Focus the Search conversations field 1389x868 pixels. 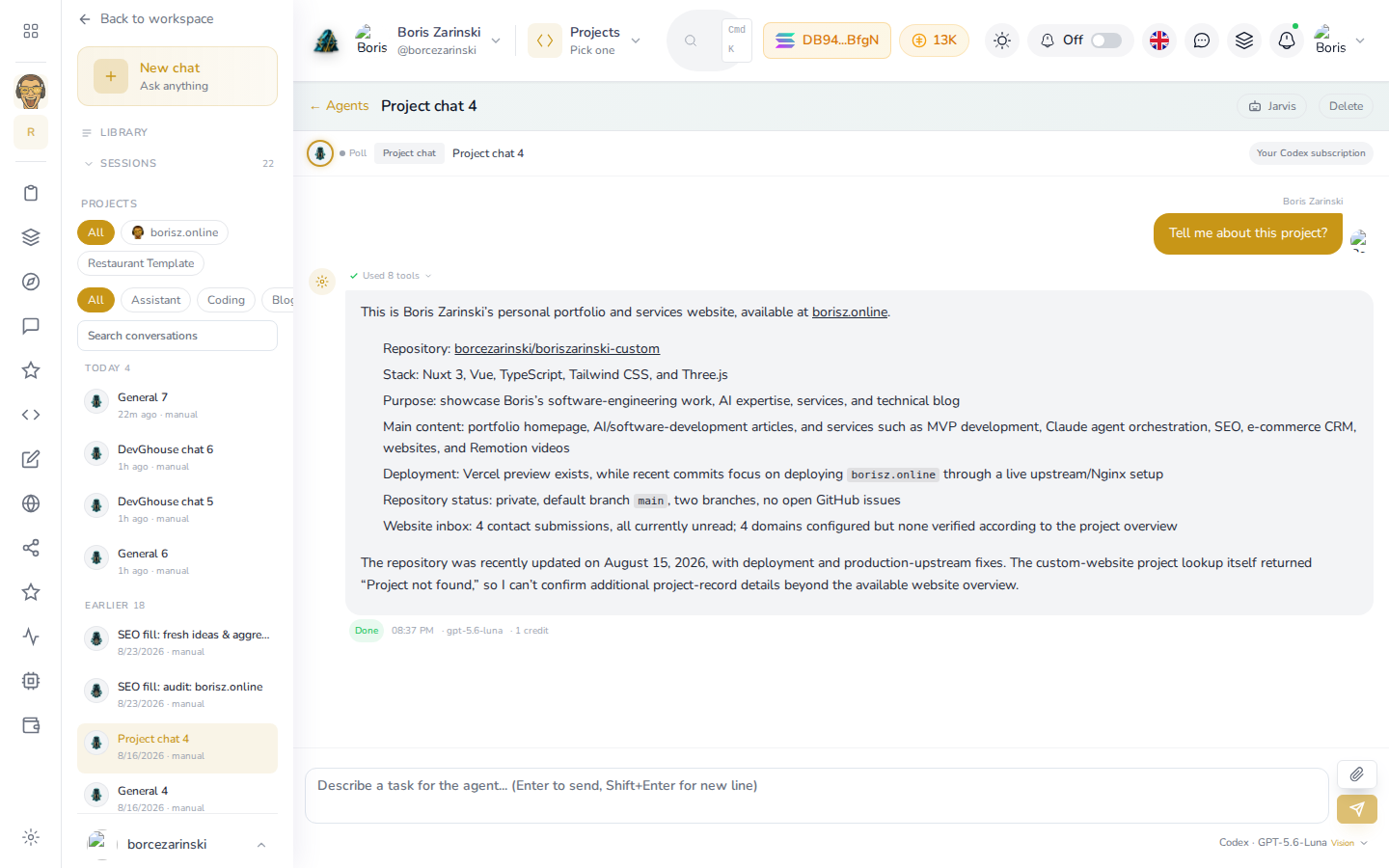(x=177, y=336)
